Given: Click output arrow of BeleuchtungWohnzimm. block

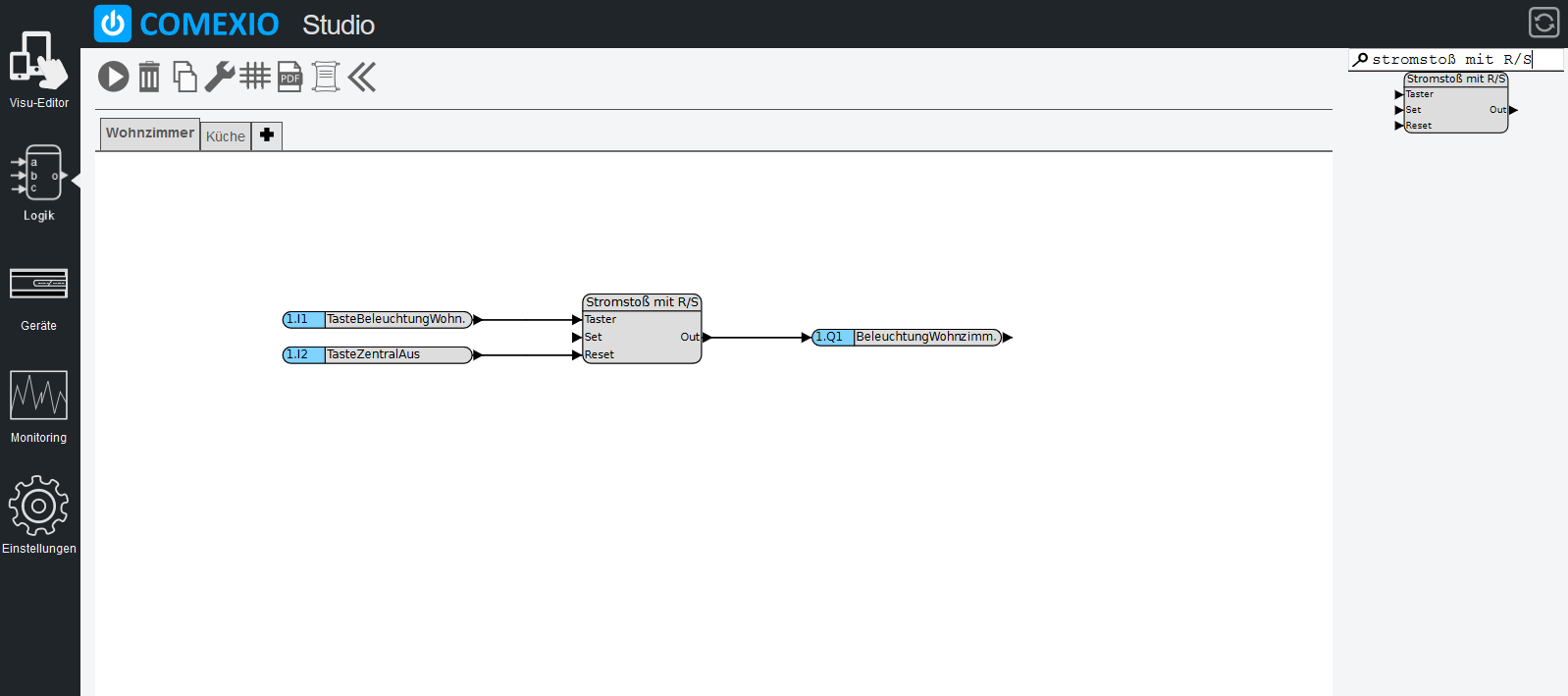Looking at the screenshot, I should point(1007,338).
